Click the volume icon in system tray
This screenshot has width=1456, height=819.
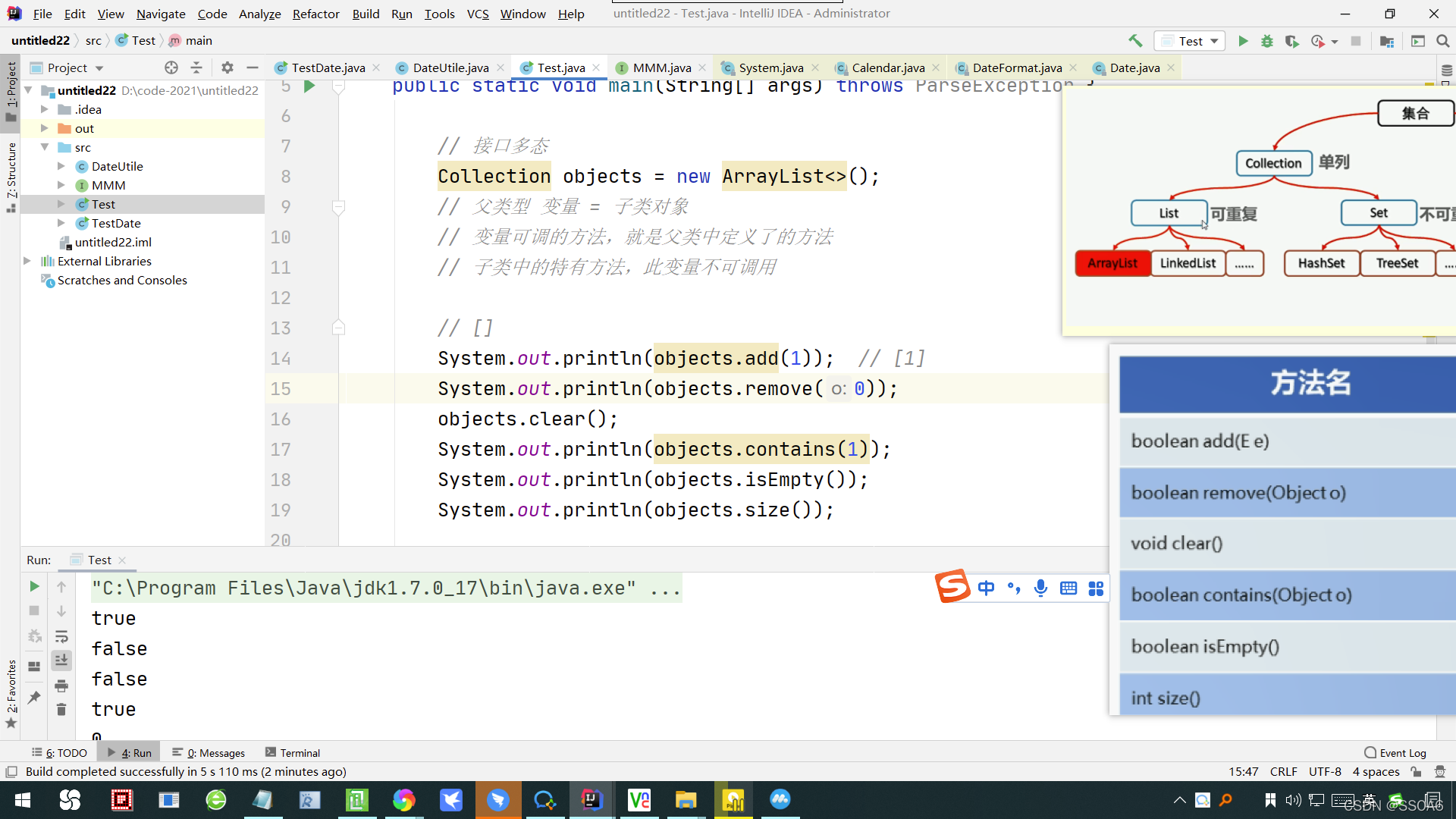pyautogui.click(x=1293, y=800)
